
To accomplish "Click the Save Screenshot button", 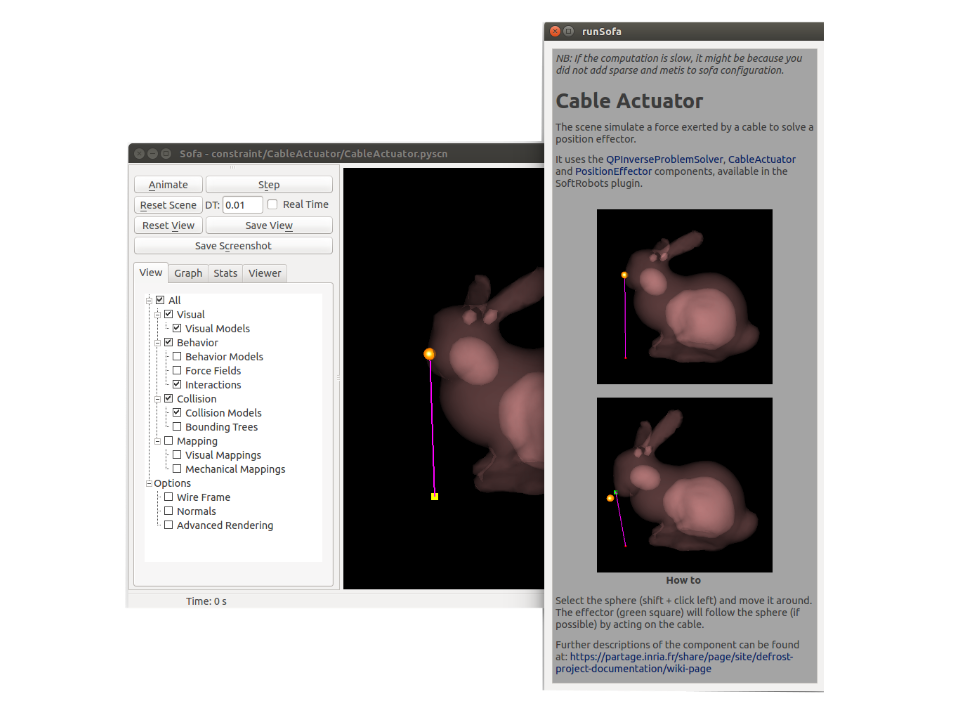I will pos(233,246).
